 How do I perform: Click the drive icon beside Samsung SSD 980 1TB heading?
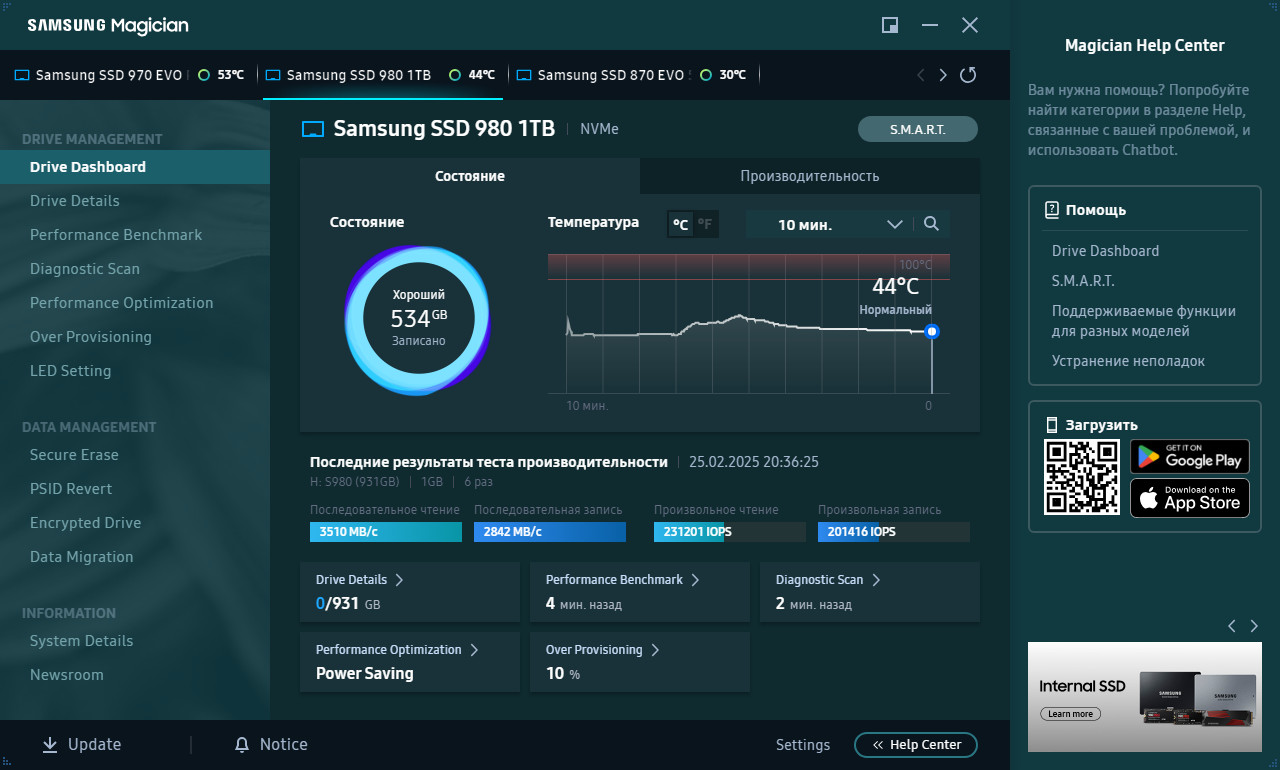point(313,129)
